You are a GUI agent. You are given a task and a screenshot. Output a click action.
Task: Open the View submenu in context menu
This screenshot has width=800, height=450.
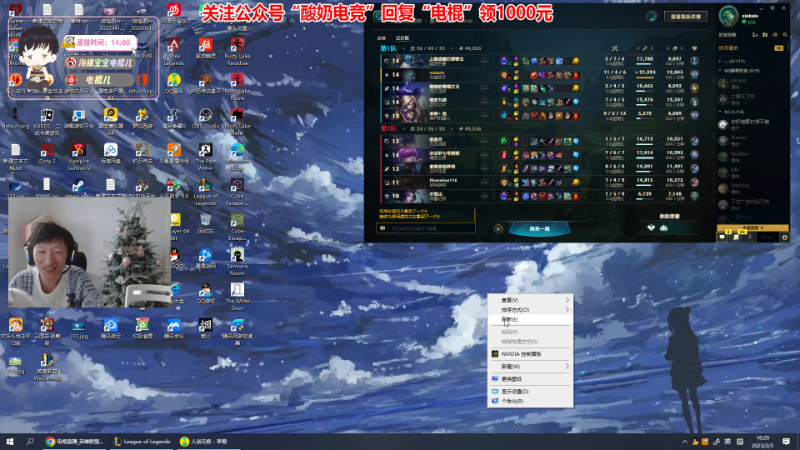[x=530, y=300]
